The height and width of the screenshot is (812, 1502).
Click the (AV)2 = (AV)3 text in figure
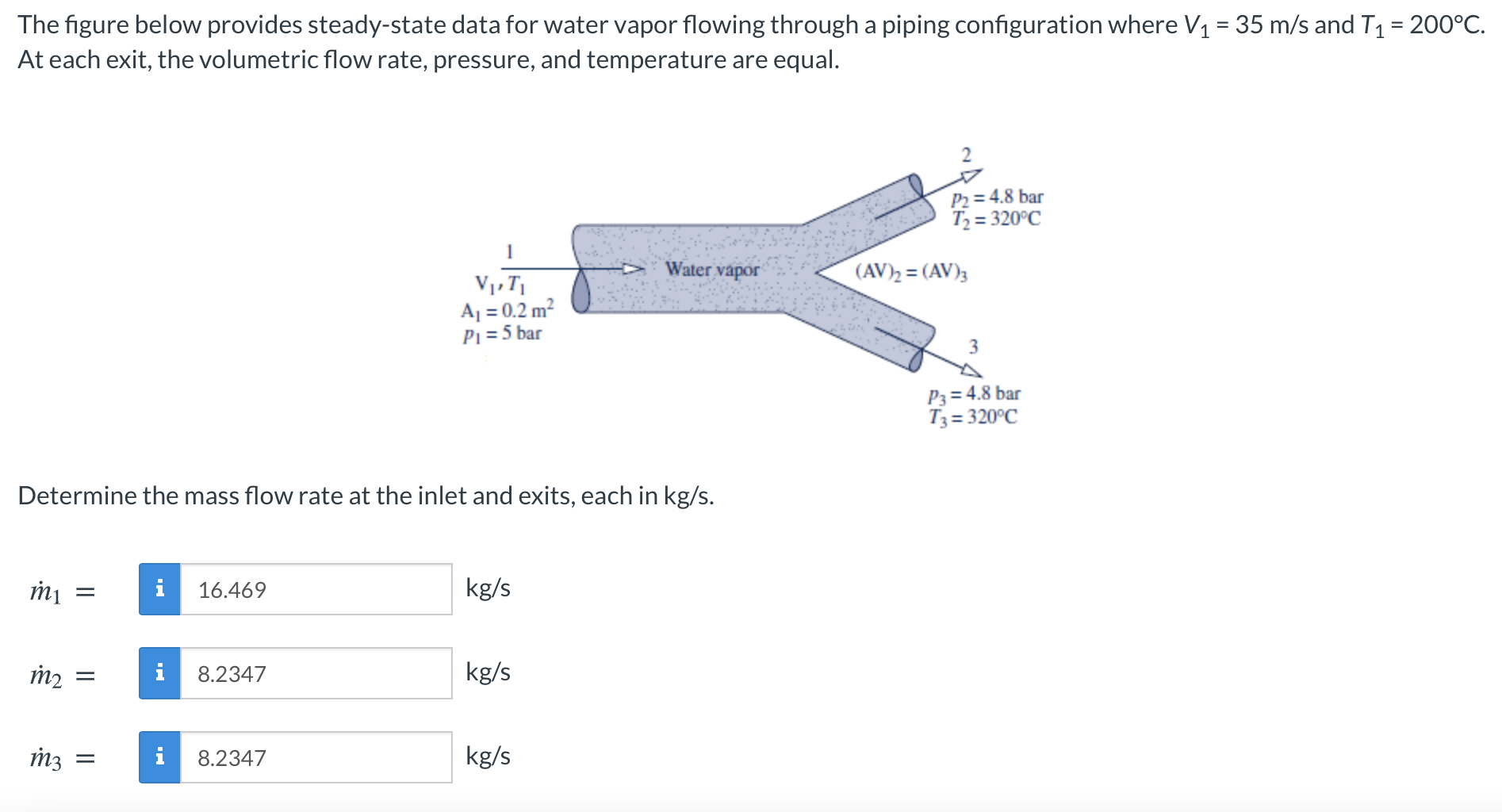click(x=910, y=271)
